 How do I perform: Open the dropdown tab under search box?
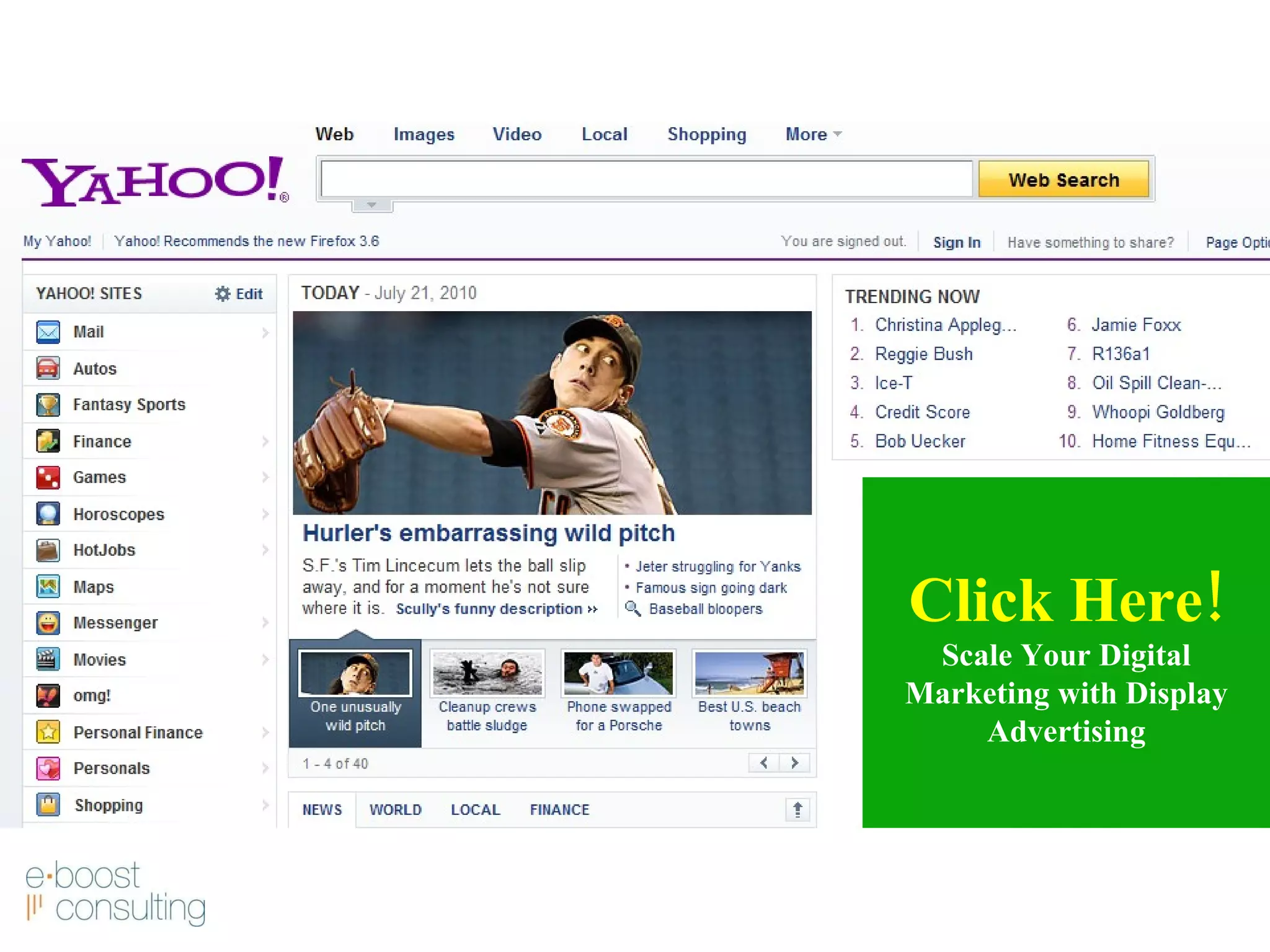point(372,205)
